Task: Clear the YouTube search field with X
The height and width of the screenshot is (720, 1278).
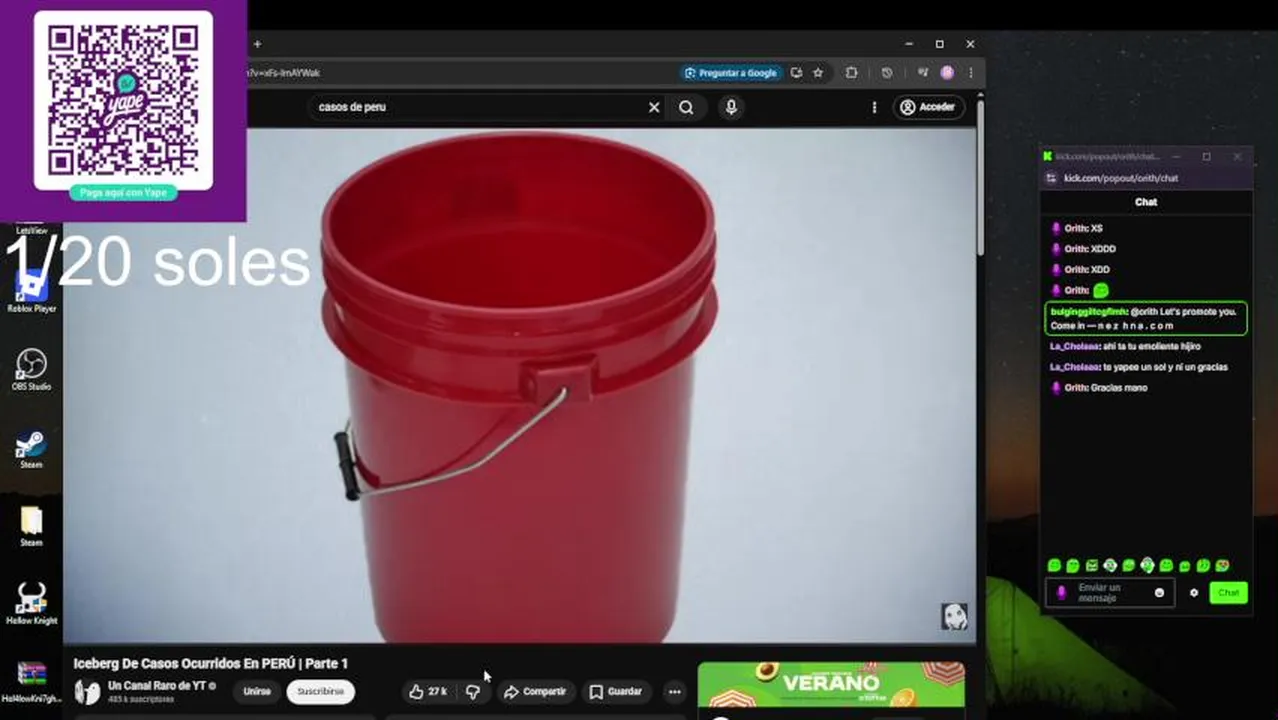Action: pyautogui.click(x=654, y=107)
